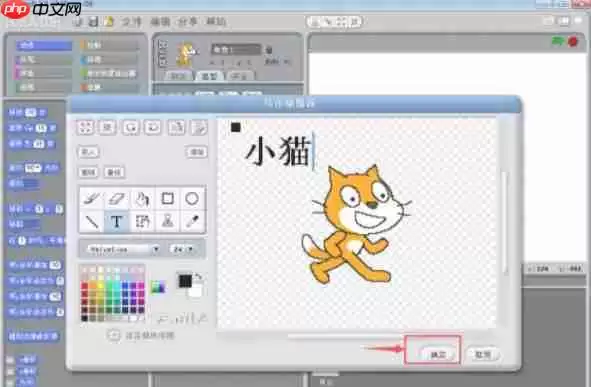
Task: Select the 控制 blocks category
Action: pos(109,45)
